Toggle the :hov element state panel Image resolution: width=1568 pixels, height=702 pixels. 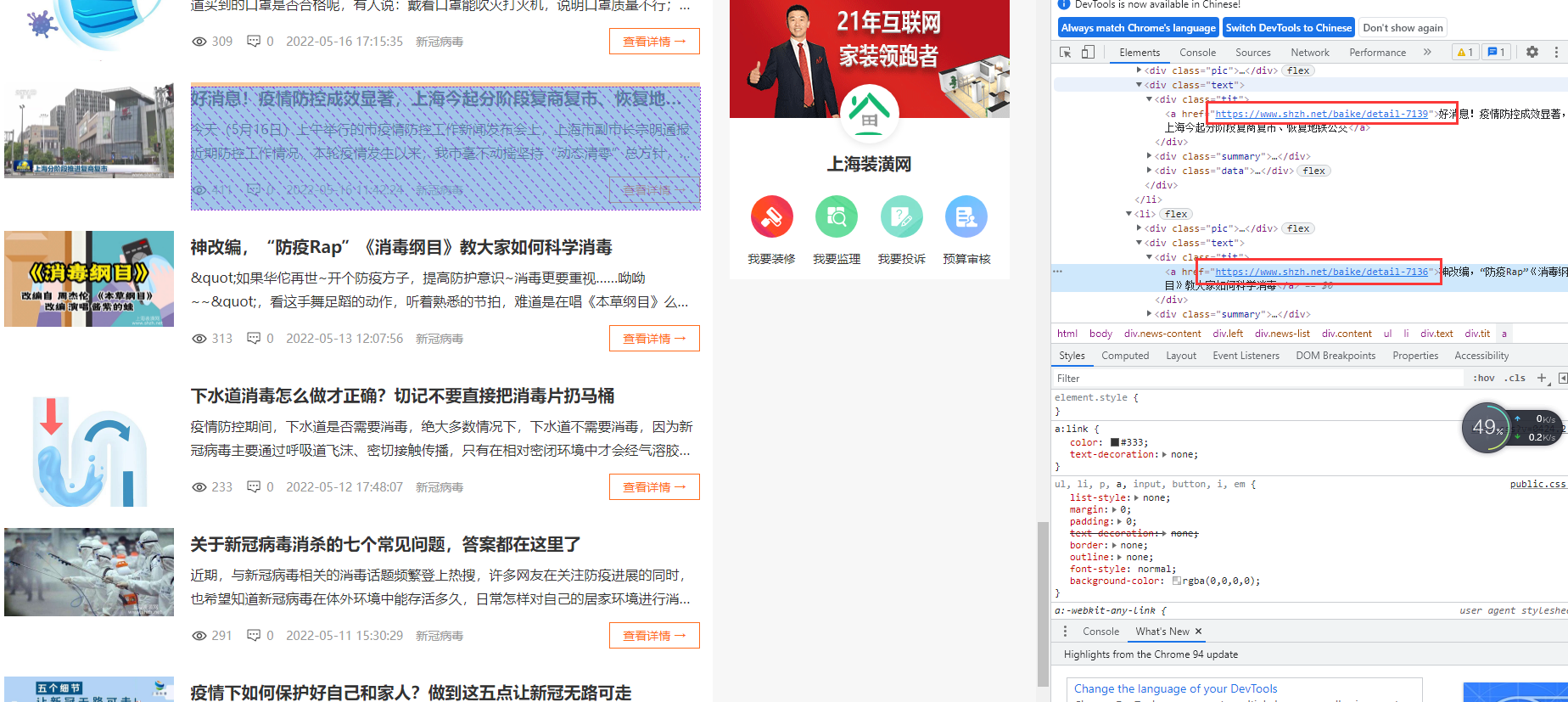(x=1484, y=379)
